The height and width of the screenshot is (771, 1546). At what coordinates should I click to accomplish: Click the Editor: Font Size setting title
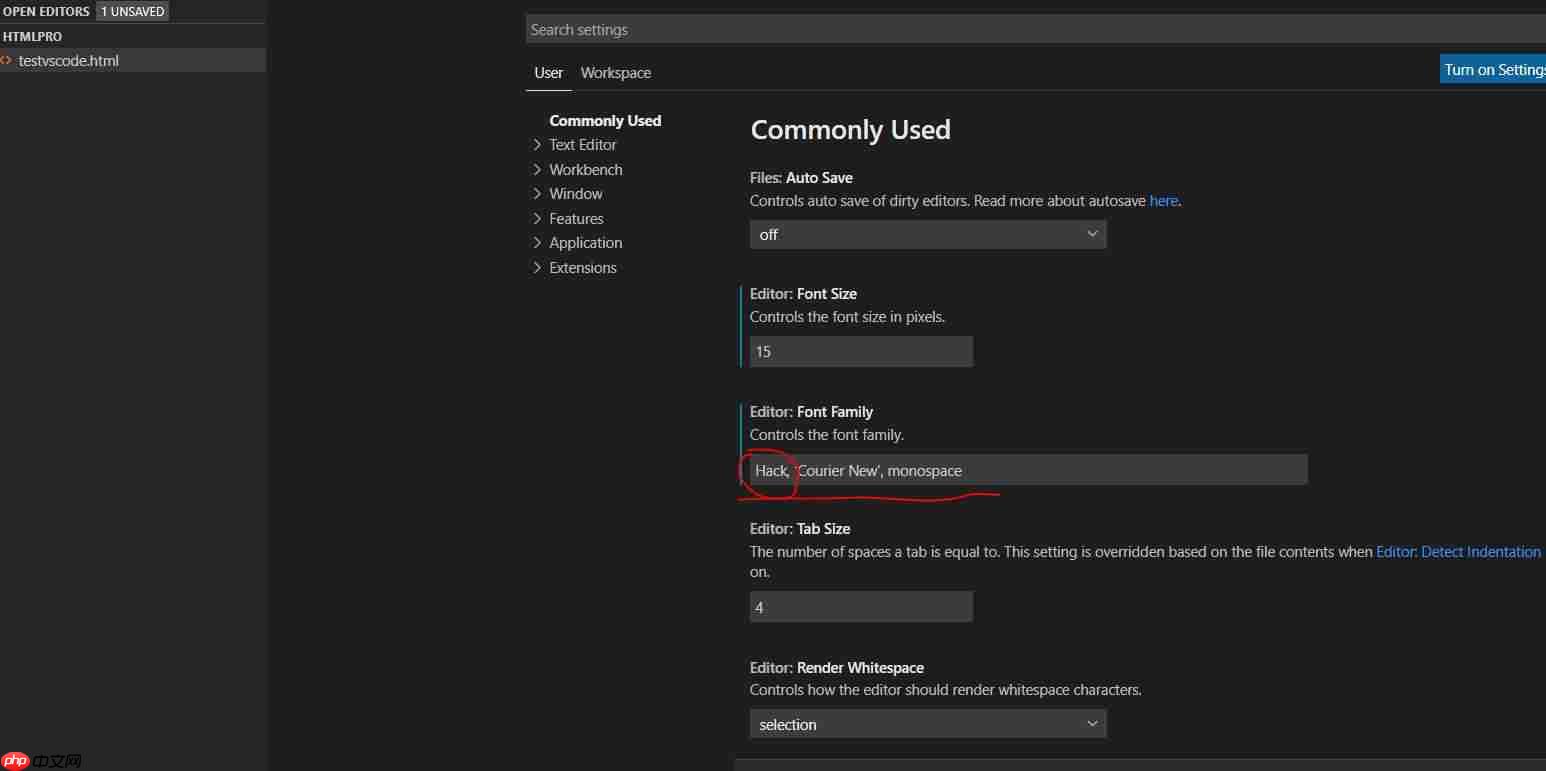(x=803, y=294)
